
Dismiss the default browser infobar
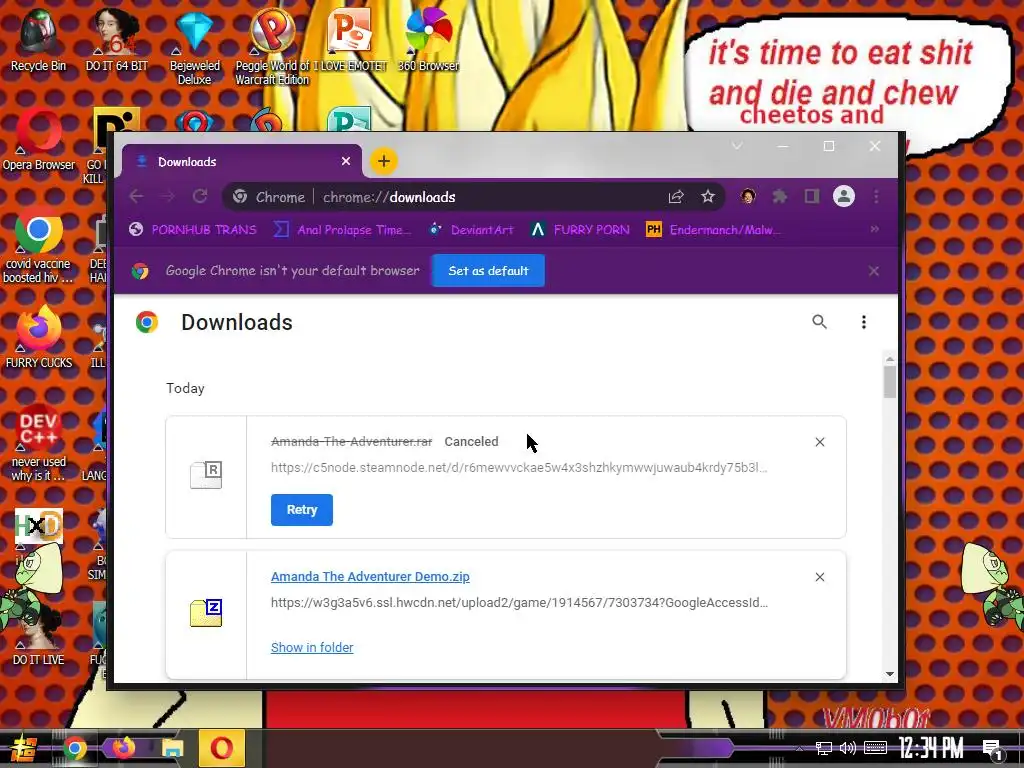pyautogui.click(x=874, y=270)
